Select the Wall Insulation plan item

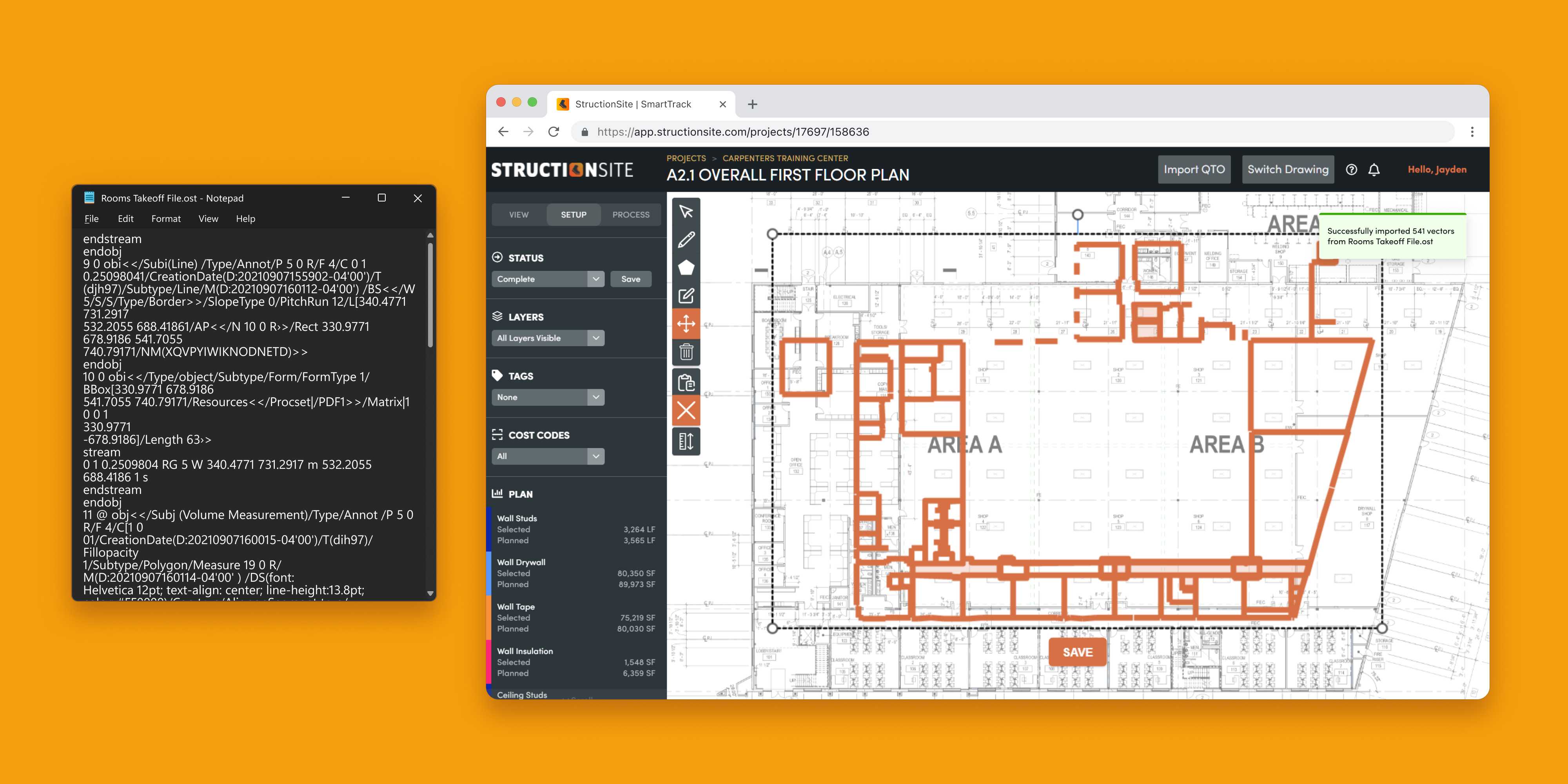(576, 662)
